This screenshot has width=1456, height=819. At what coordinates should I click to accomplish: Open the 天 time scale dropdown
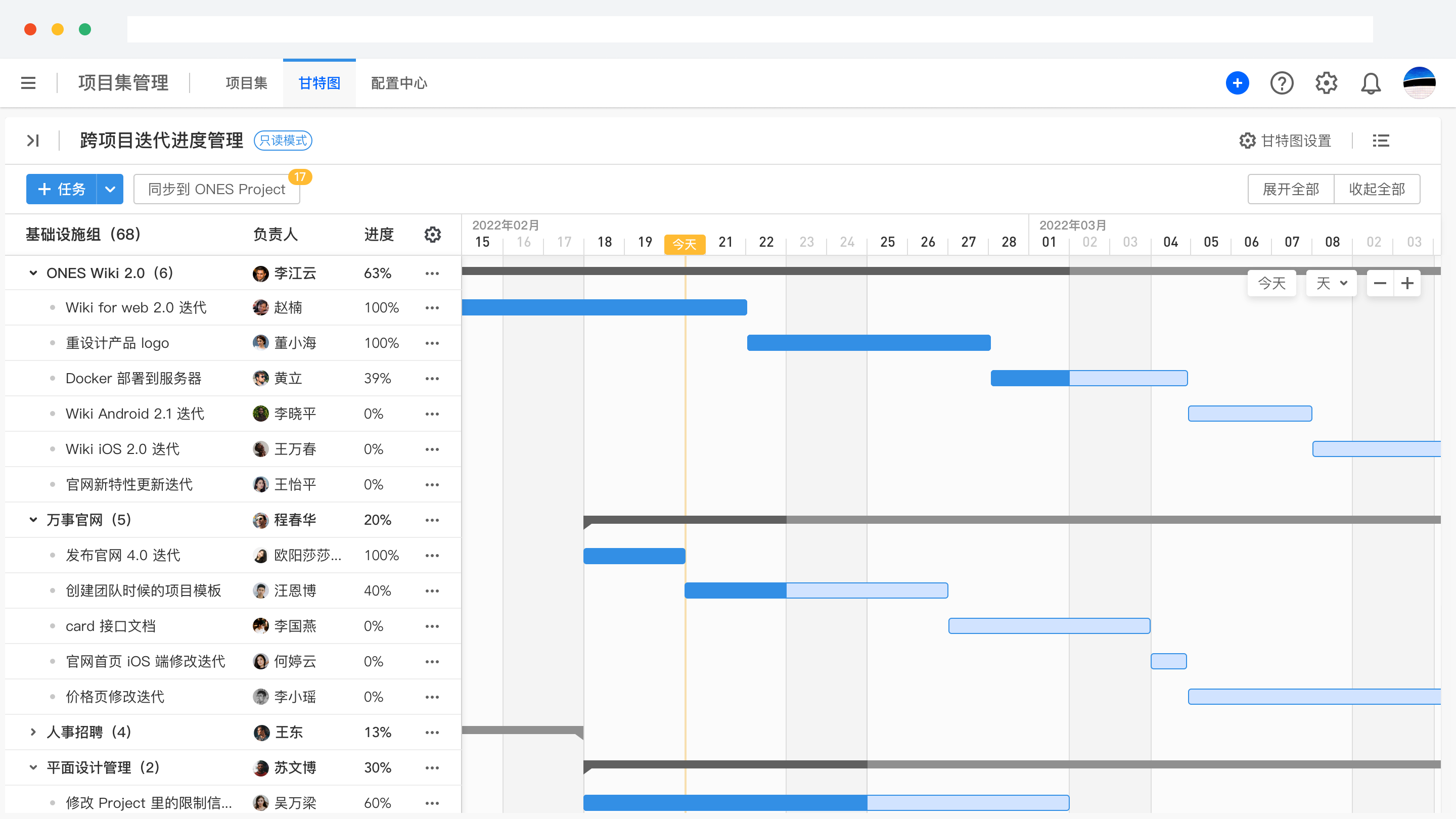(1332, 283)
